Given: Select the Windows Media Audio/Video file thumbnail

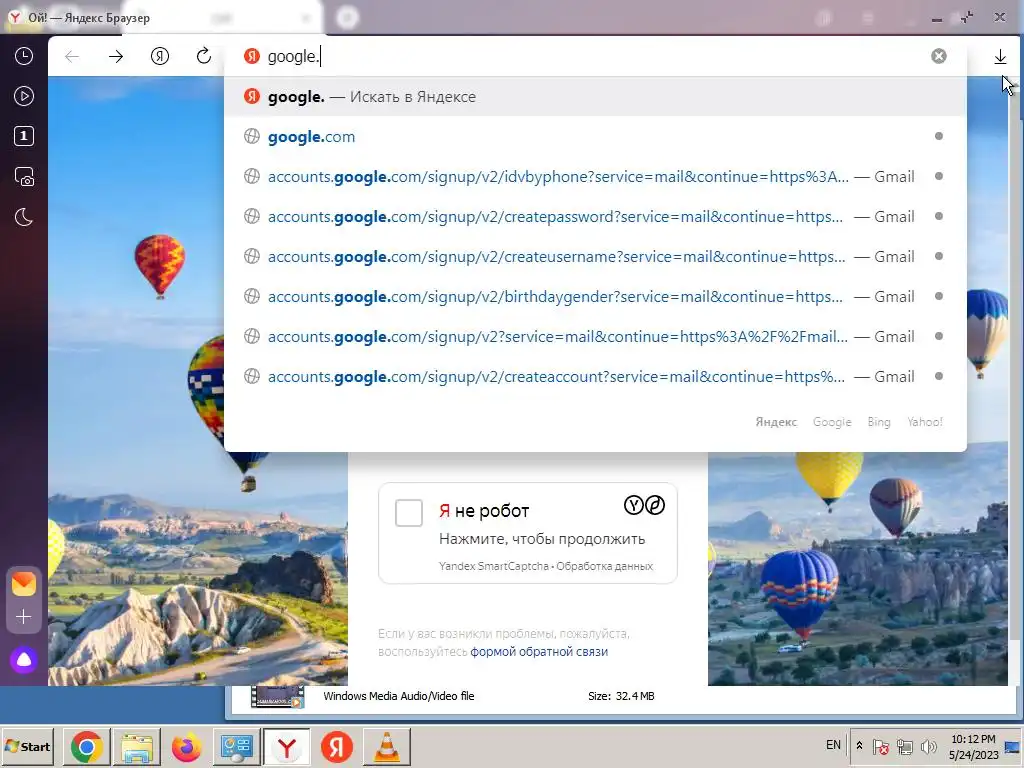Looking at the screenshot, I should [x=278, y=697].
